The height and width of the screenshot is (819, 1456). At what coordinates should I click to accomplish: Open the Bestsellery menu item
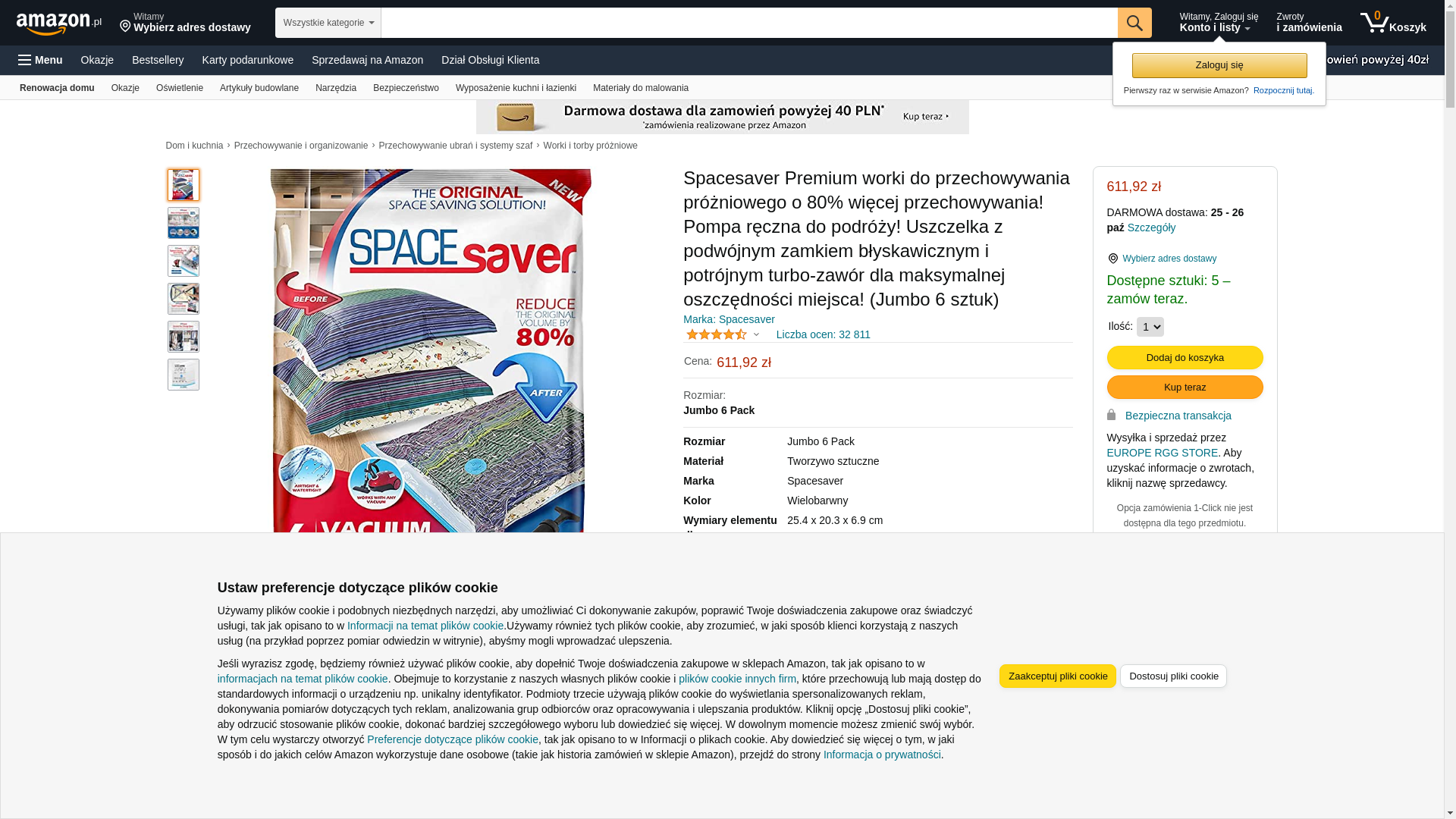pos(158,60)
